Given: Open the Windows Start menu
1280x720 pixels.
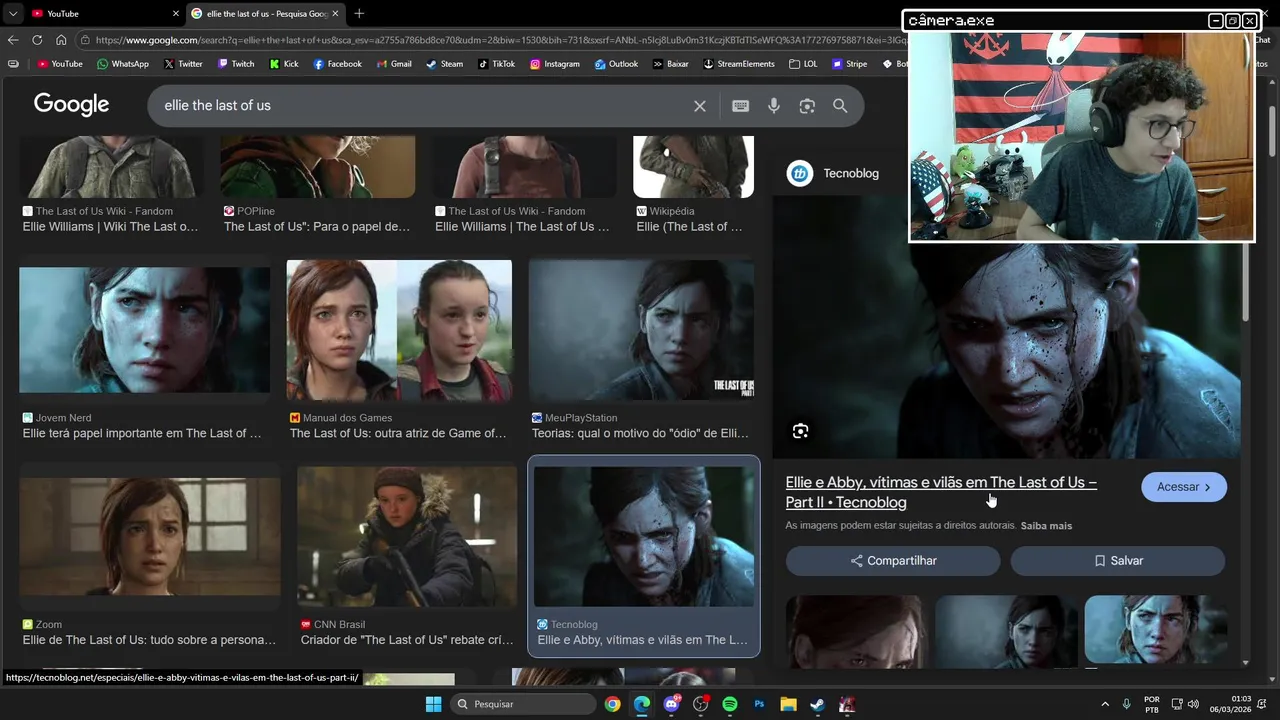Looking at the screenshot, I should [433, 704].
